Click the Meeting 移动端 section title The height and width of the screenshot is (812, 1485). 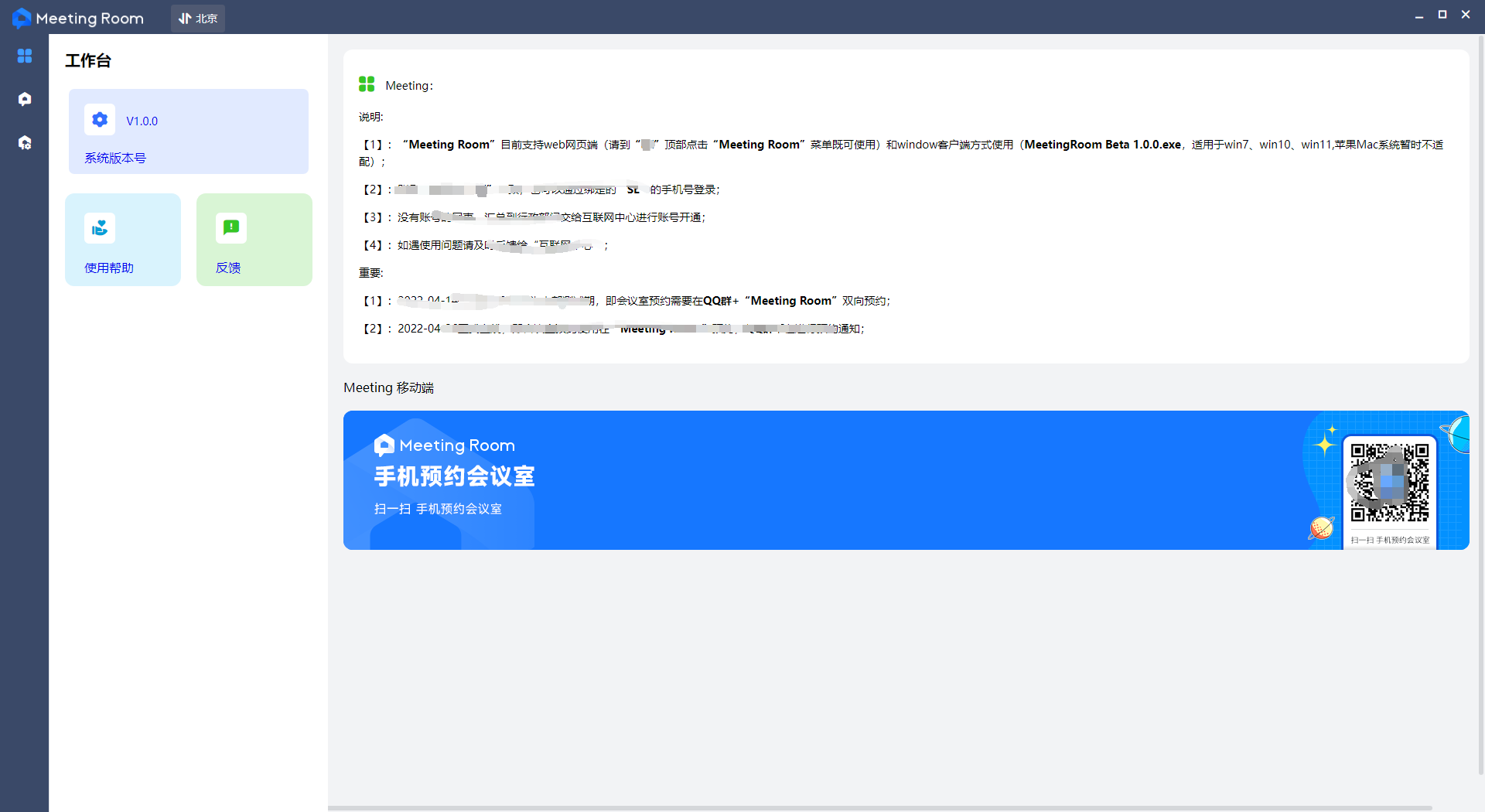click(389, 387)
